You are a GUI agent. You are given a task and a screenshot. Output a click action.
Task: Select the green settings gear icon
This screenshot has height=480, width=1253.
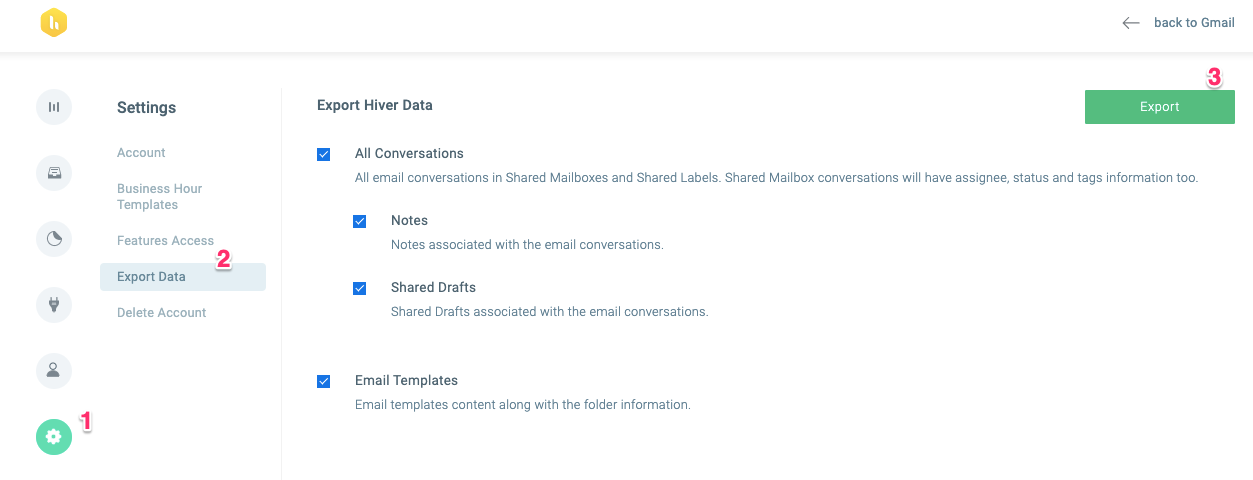(54, 437)
